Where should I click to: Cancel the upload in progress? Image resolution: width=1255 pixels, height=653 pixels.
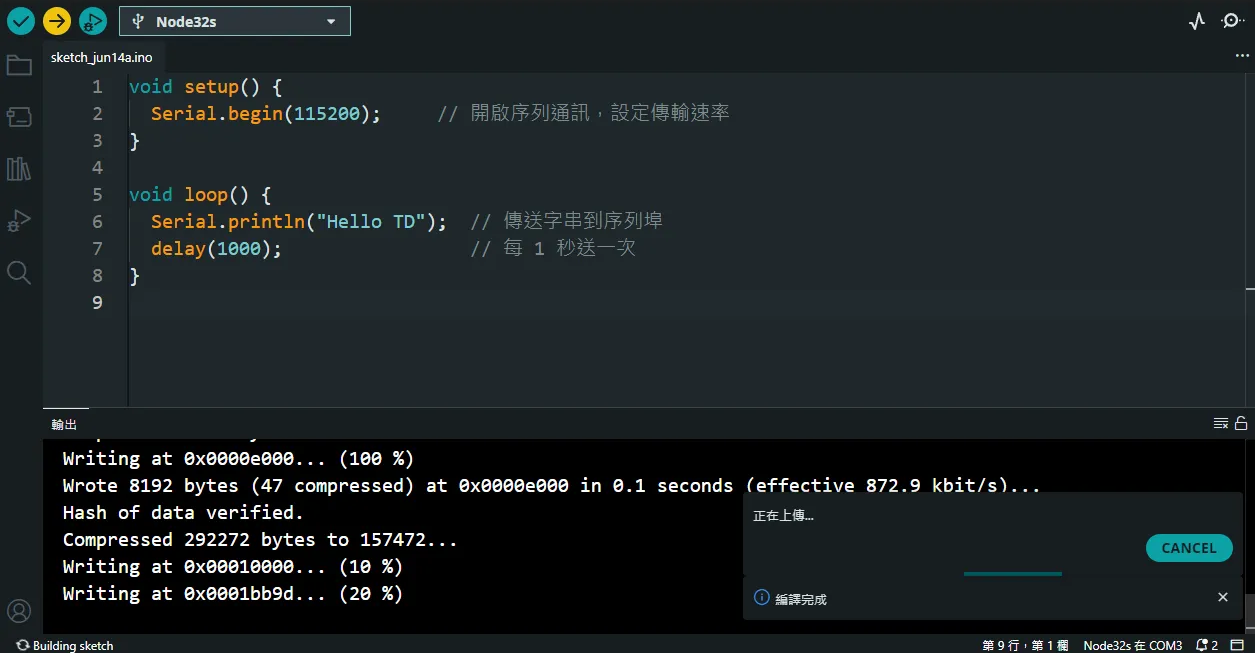(1188, 548)
